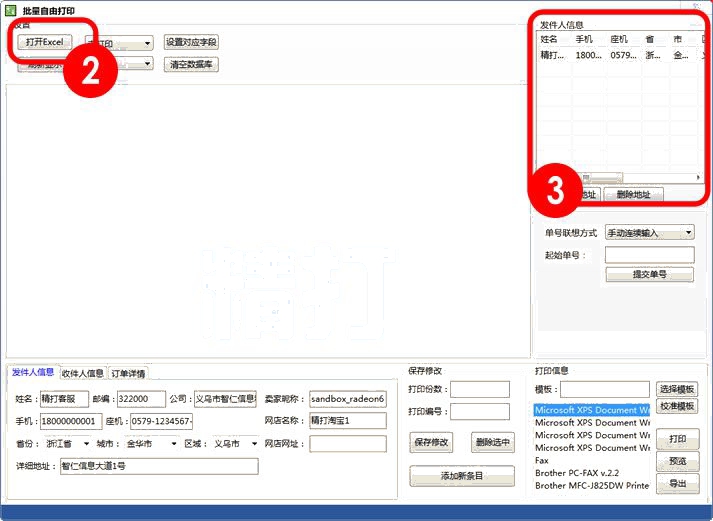The image size is (713, 521).
Task: Open the 区域 dropdown showing 义乌市
Action: click(236, 443)
